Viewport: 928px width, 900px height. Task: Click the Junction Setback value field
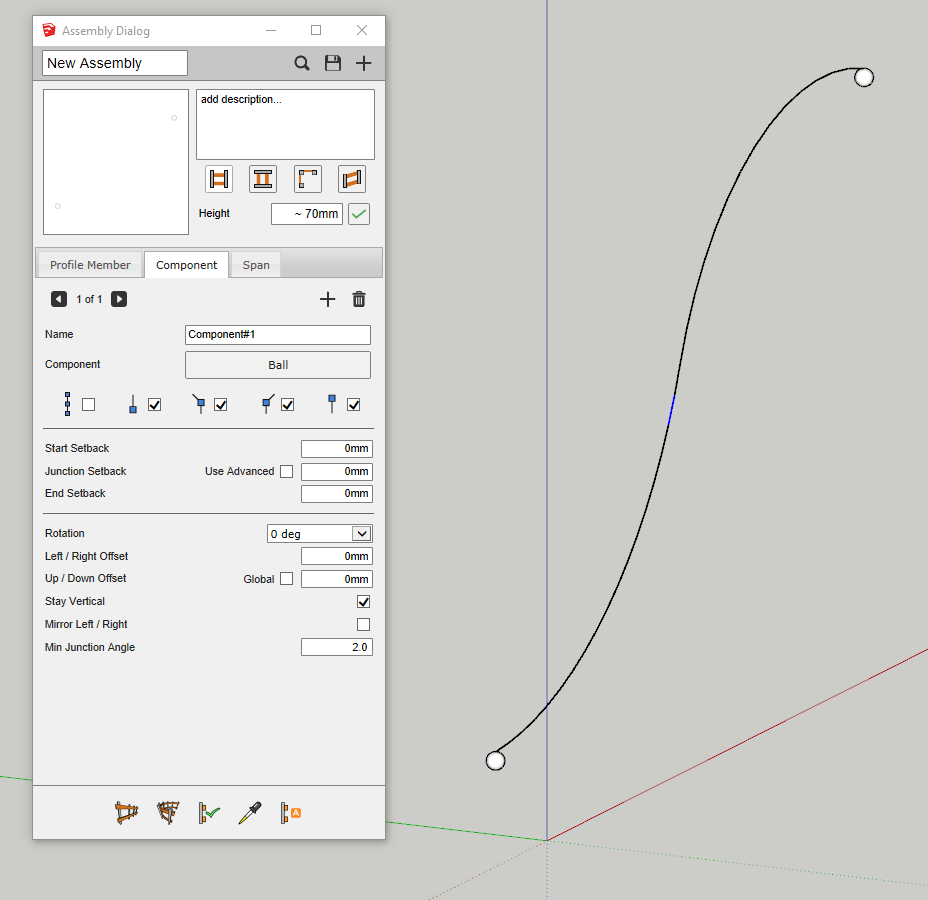click(337, 472)
